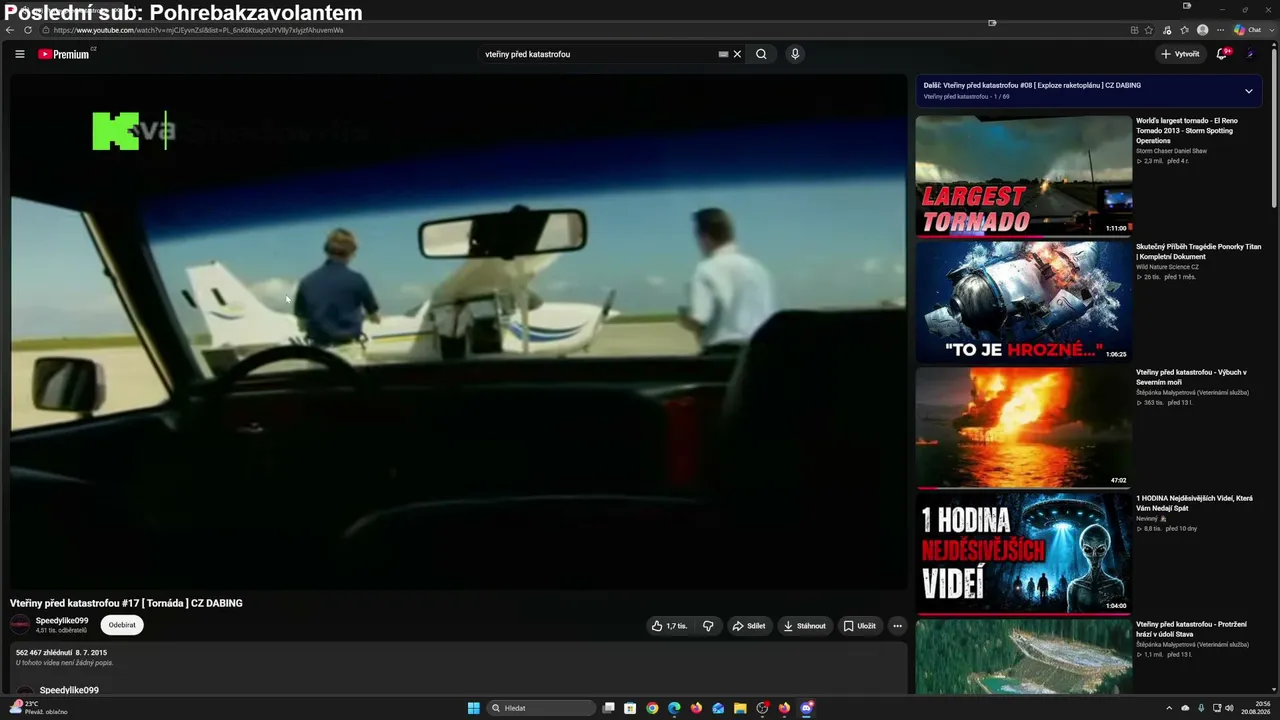
Task: Click the Vytvořit create button
Action: coord(1180,54)
